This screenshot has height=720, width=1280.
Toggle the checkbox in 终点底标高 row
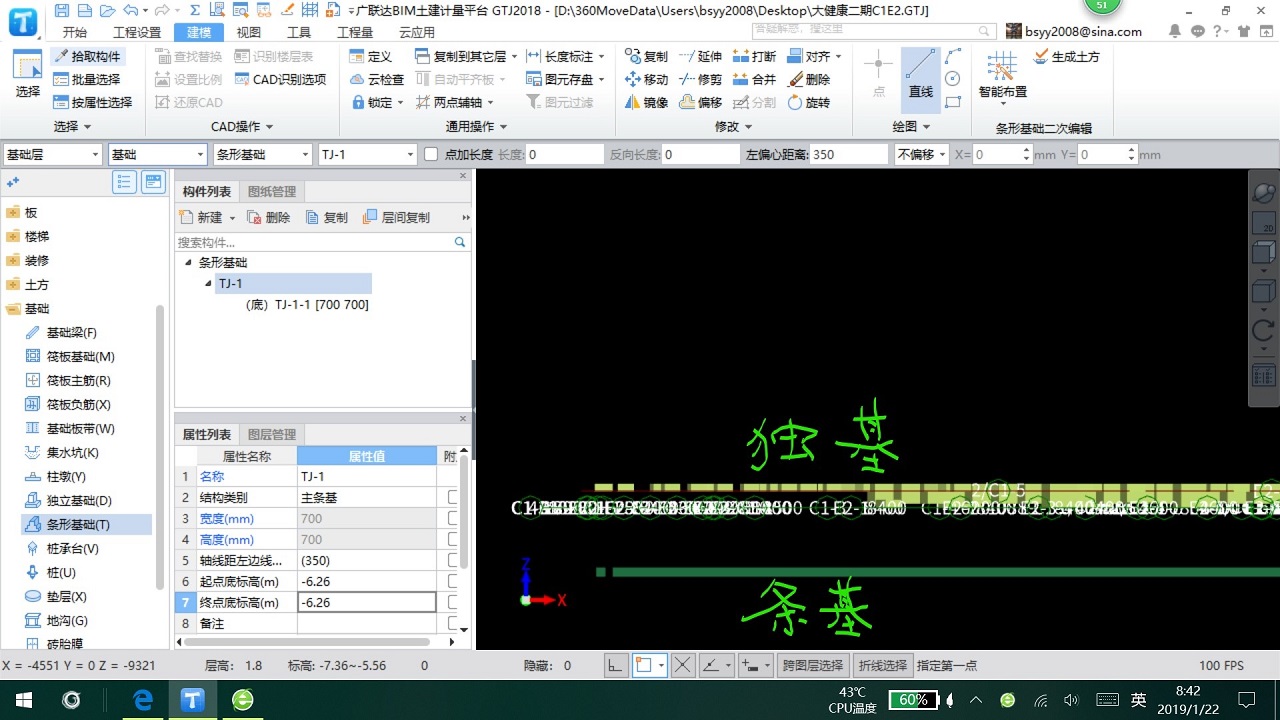click(x=453, y=602)
